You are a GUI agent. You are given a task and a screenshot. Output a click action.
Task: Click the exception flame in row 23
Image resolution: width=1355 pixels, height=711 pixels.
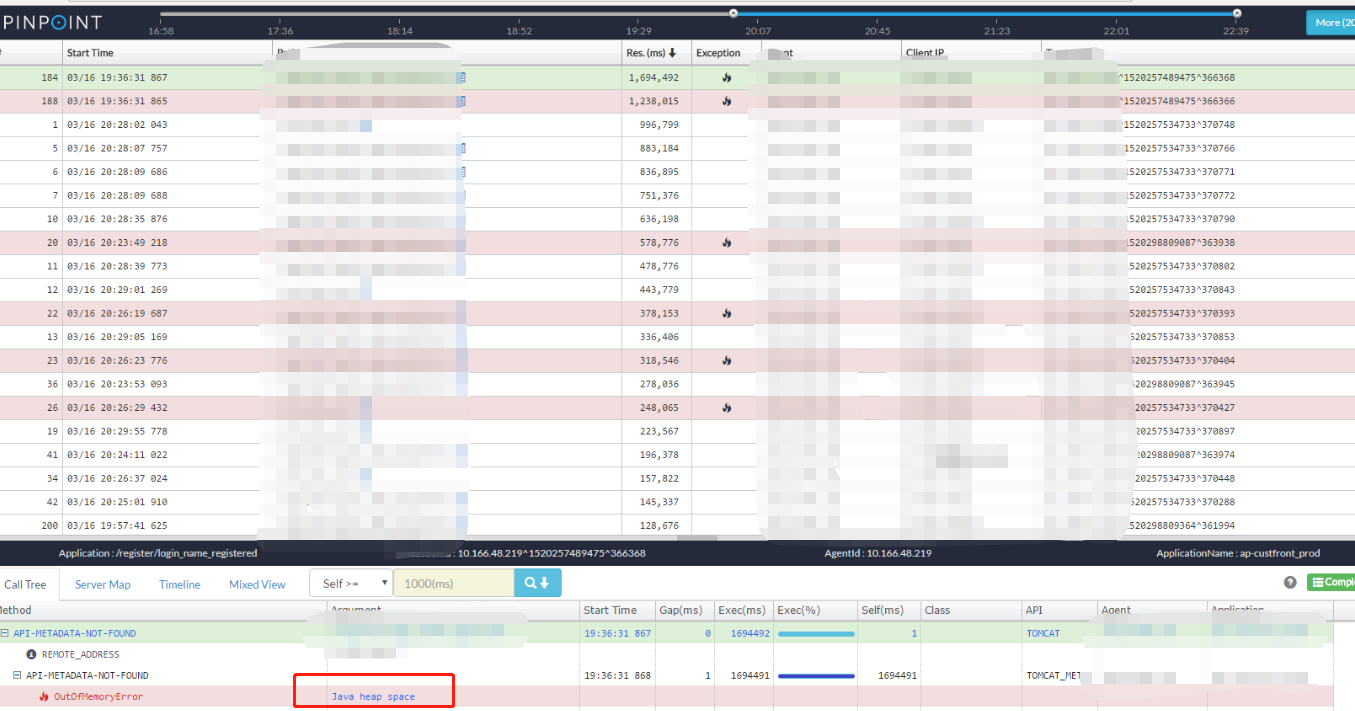pyautogui.click(x=726, y=360)
